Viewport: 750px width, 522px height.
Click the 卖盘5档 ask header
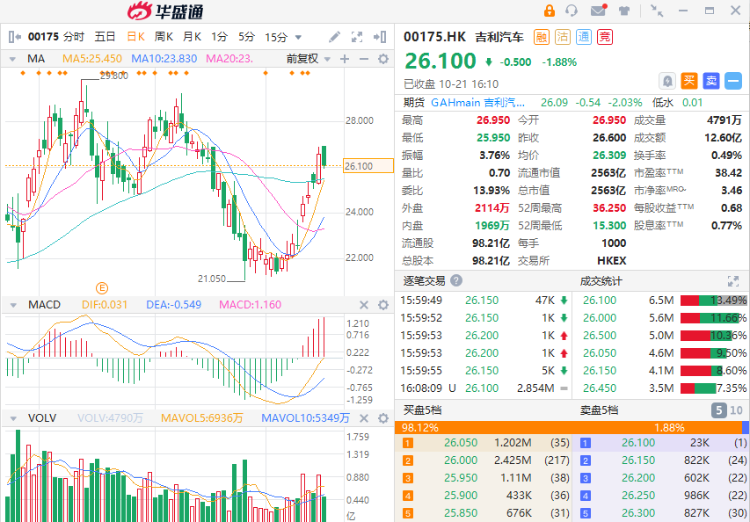pyautogui.click(x=599, y=410)
